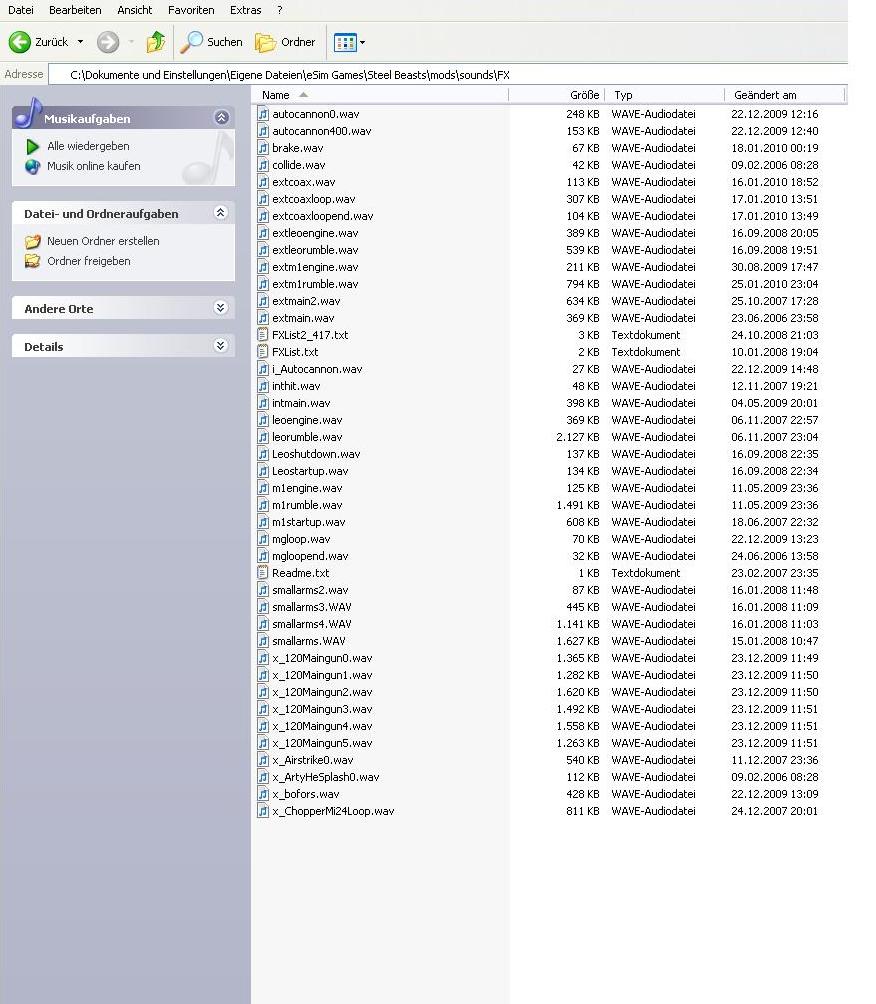Click Neuen Ordner erstellen link

click(103, 241)
